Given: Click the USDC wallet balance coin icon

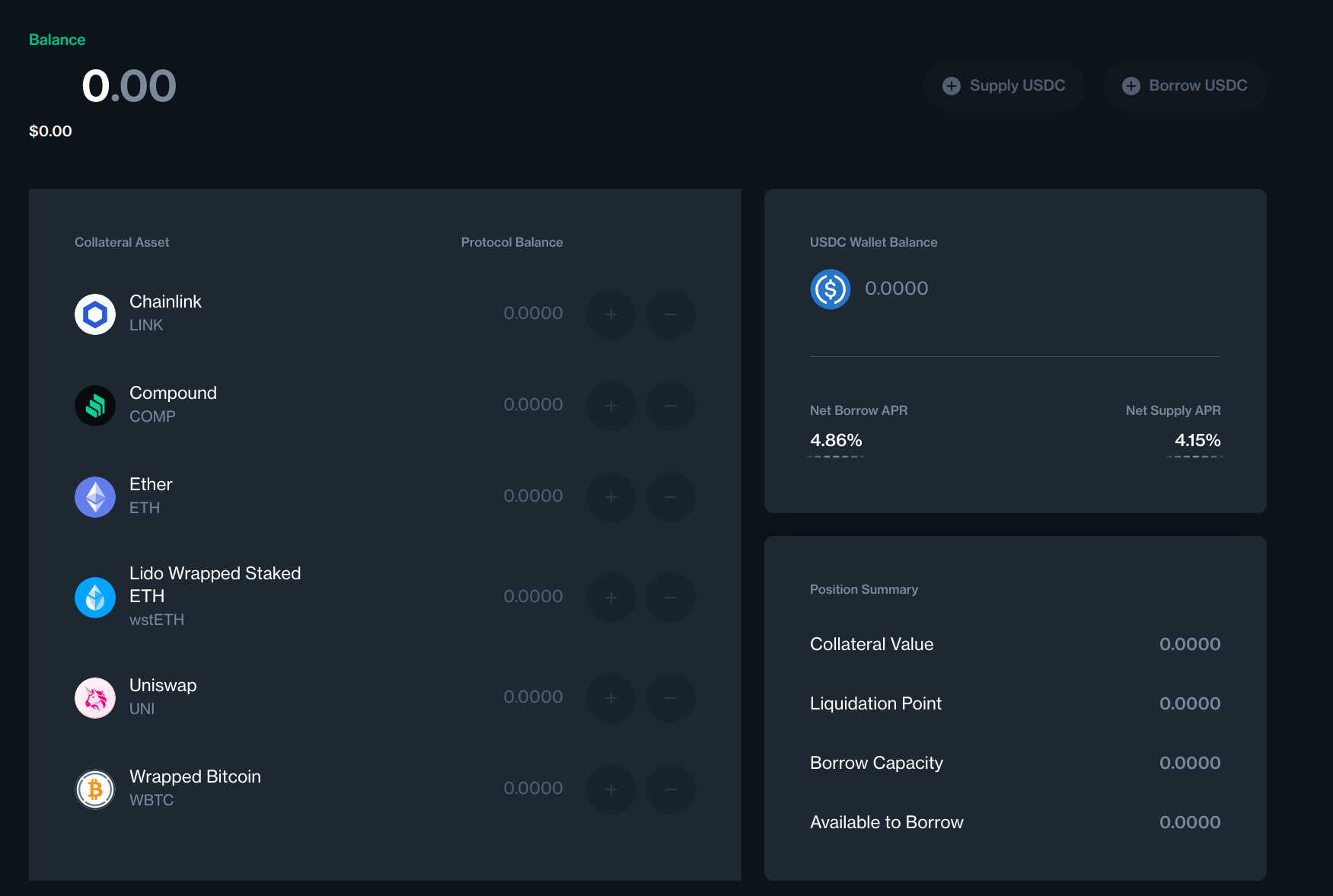Looking at the screenshot, I should click(x=830, y=289).
